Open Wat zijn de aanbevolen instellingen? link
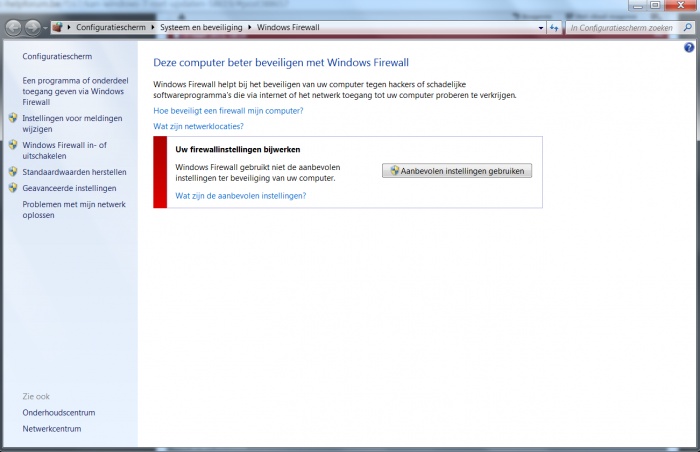700x452 pixels. coord(241,196)
